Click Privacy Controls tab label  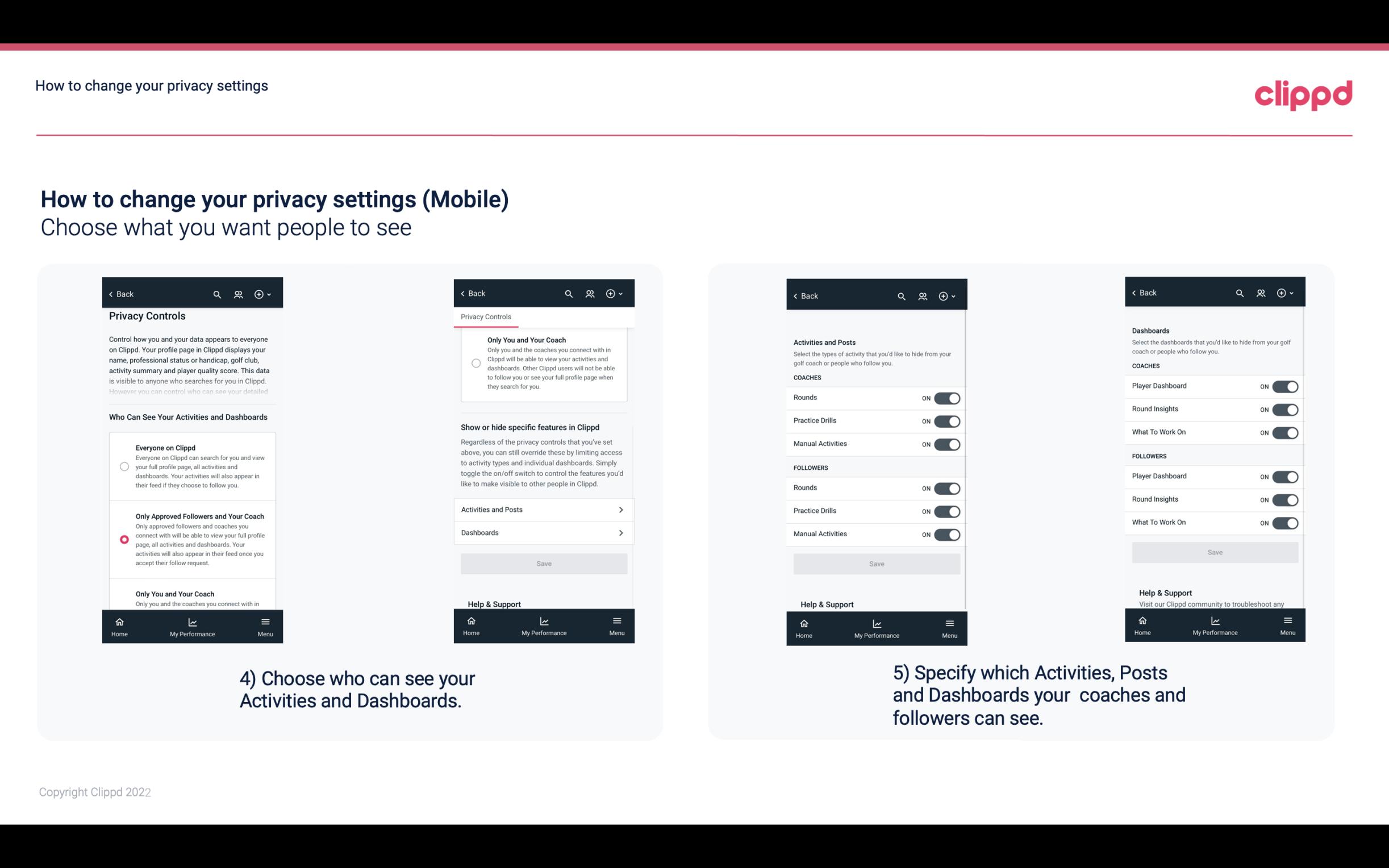pyautogui.click(x=485, y=317)
